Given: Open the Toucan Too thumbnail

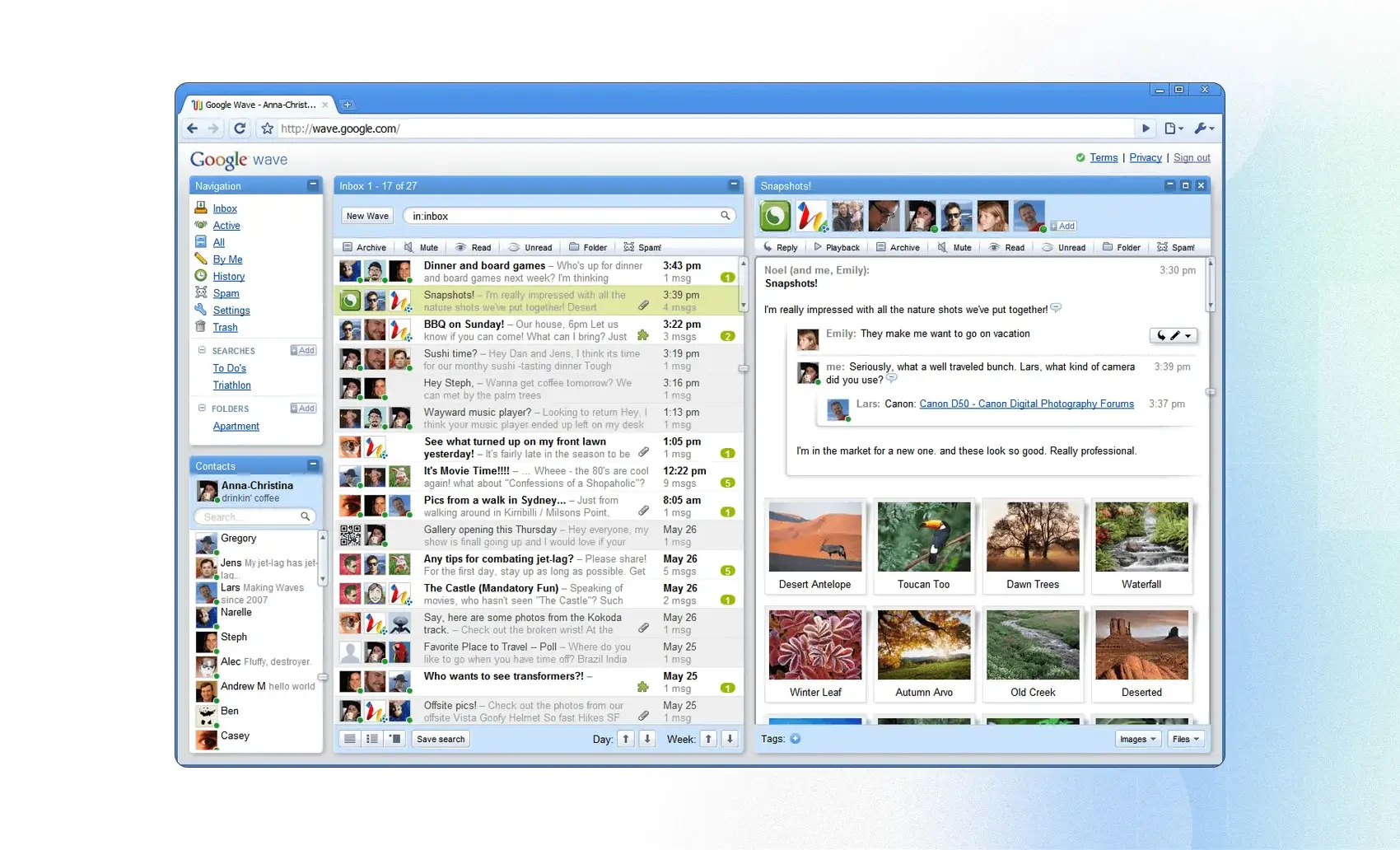Looking at the screenshot, I should [x=924, y=546].
